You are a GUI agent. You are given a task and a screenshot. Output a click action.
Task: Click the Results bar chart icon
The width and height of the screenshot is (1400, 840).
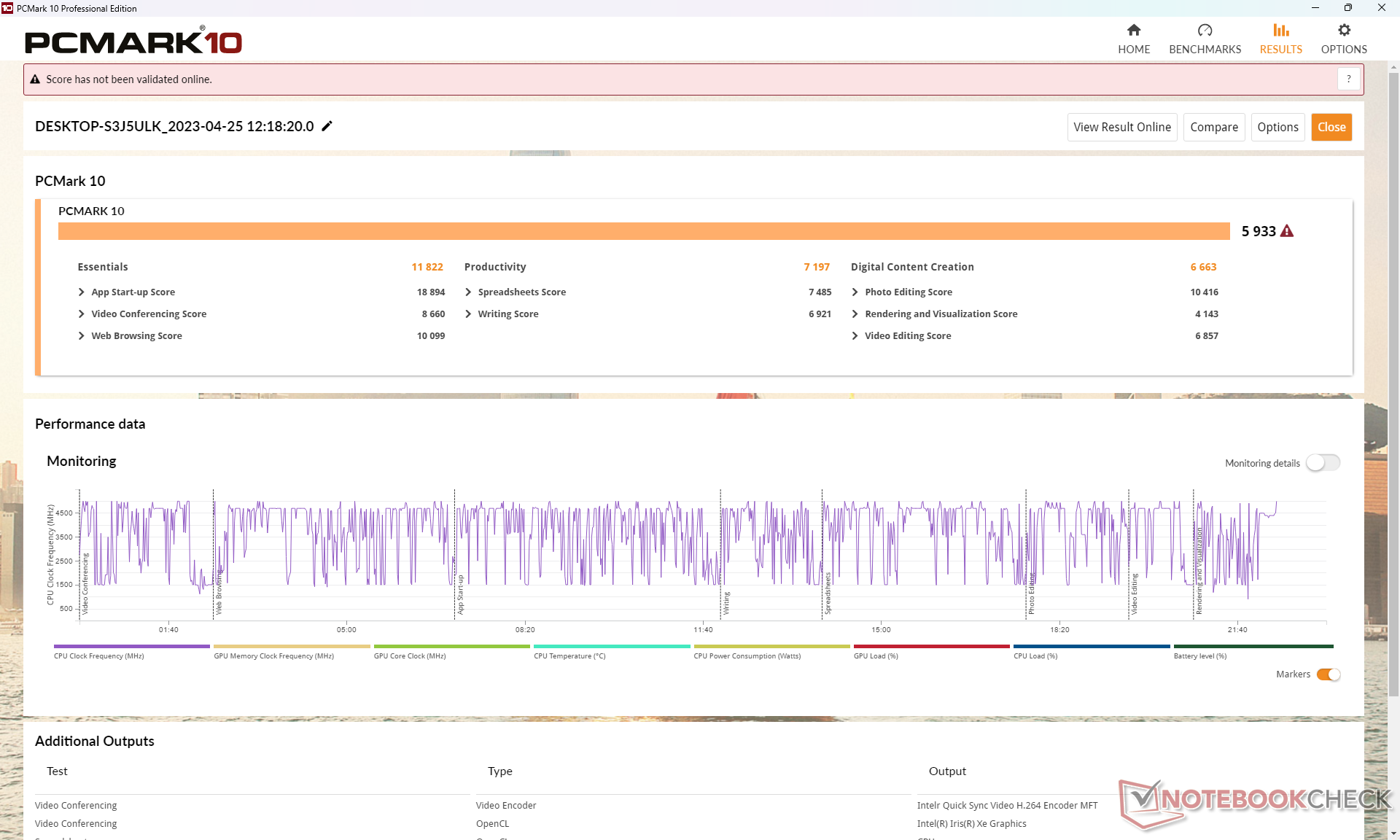[x=1280, y=31]
